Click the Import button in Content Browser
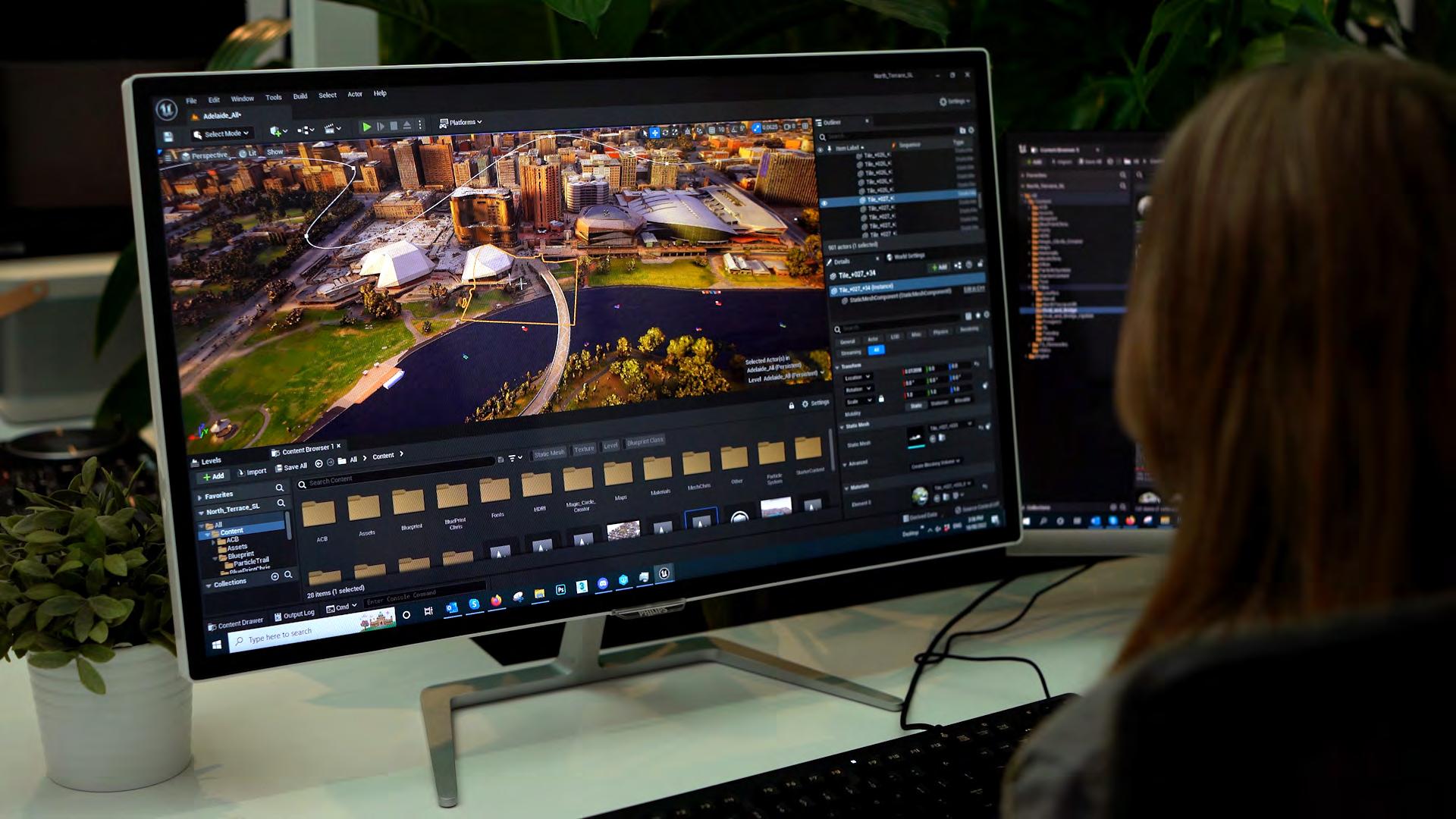This screenshot has height=819, width=1456. click(x=253, y=472)
